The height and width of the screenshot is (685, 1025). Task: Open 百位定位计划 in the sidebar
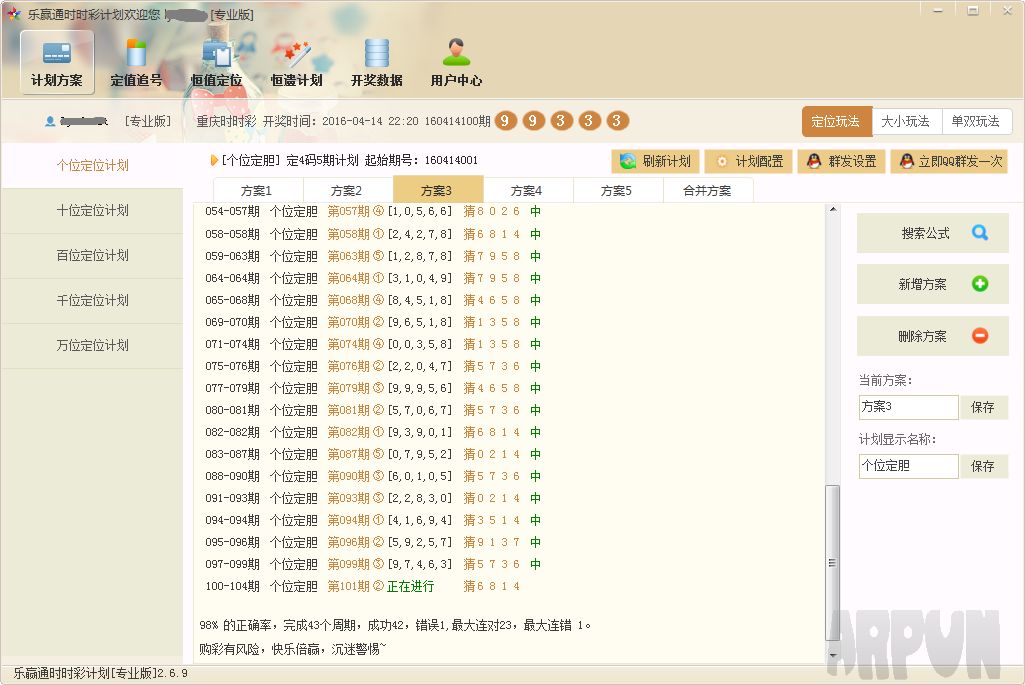point(92,256)
